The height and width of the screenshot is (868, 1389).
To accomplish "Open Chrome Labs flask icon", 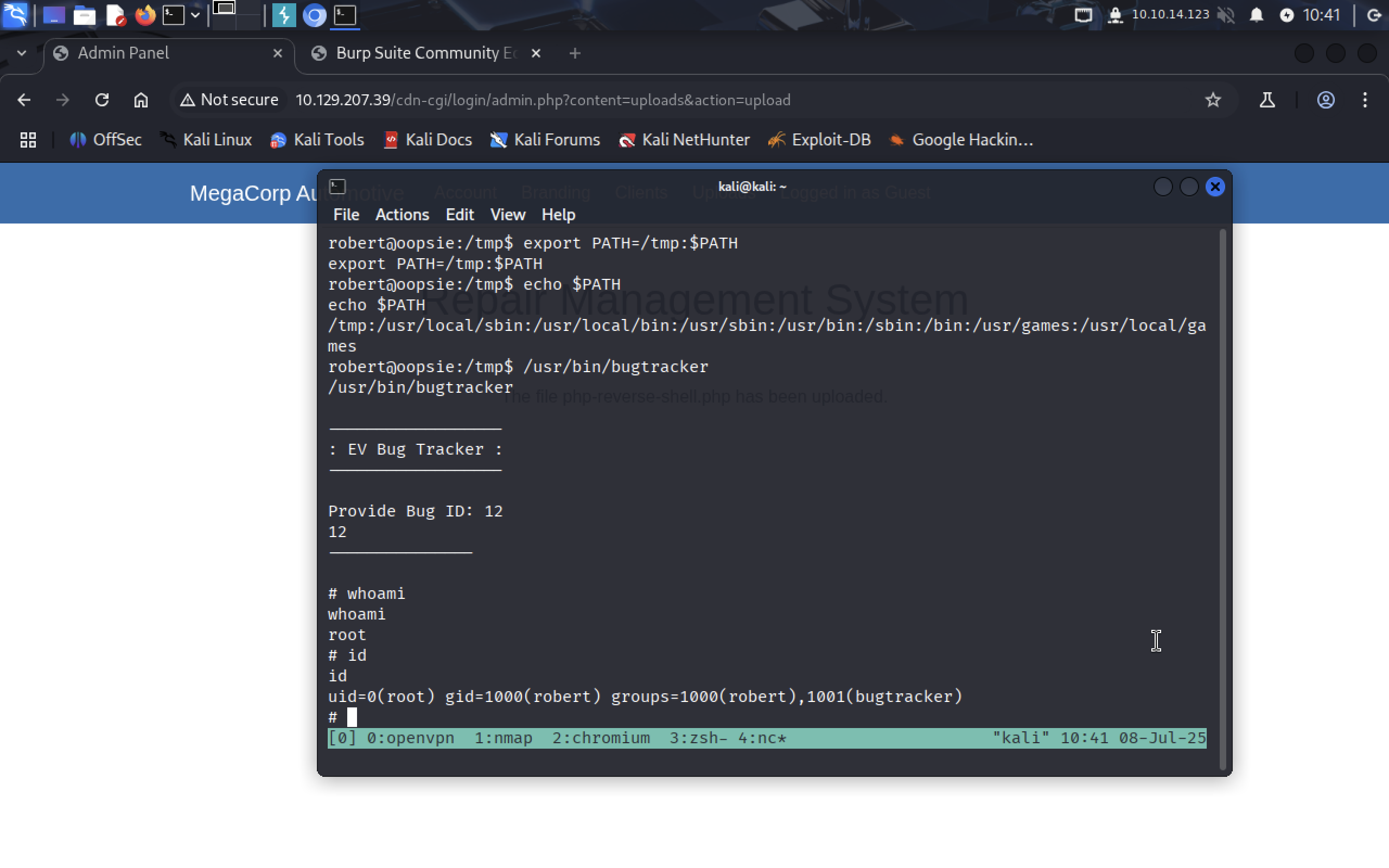I will coord(1267,100).
